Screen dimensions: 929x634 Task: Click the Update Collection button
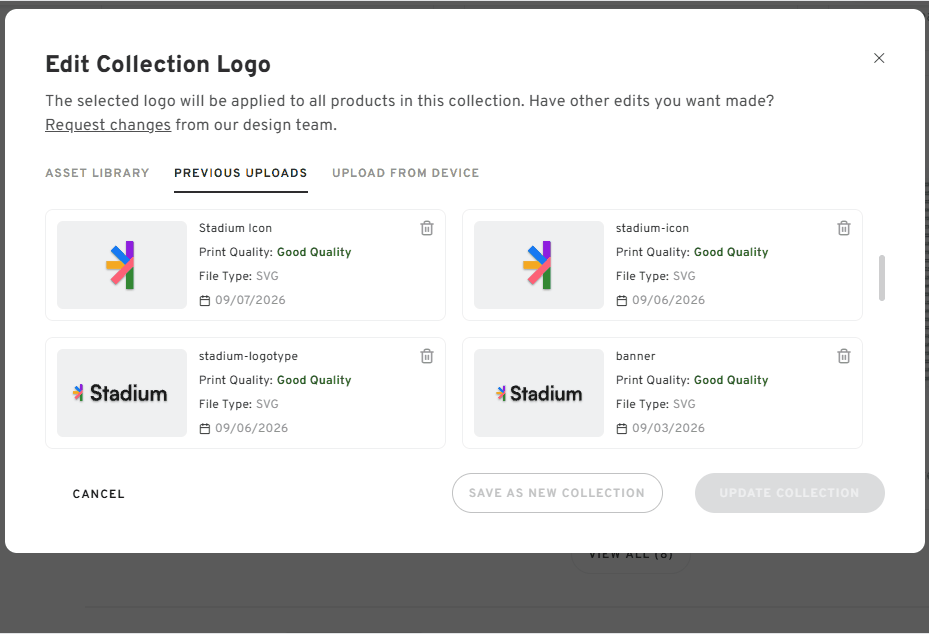coord(789,493)
